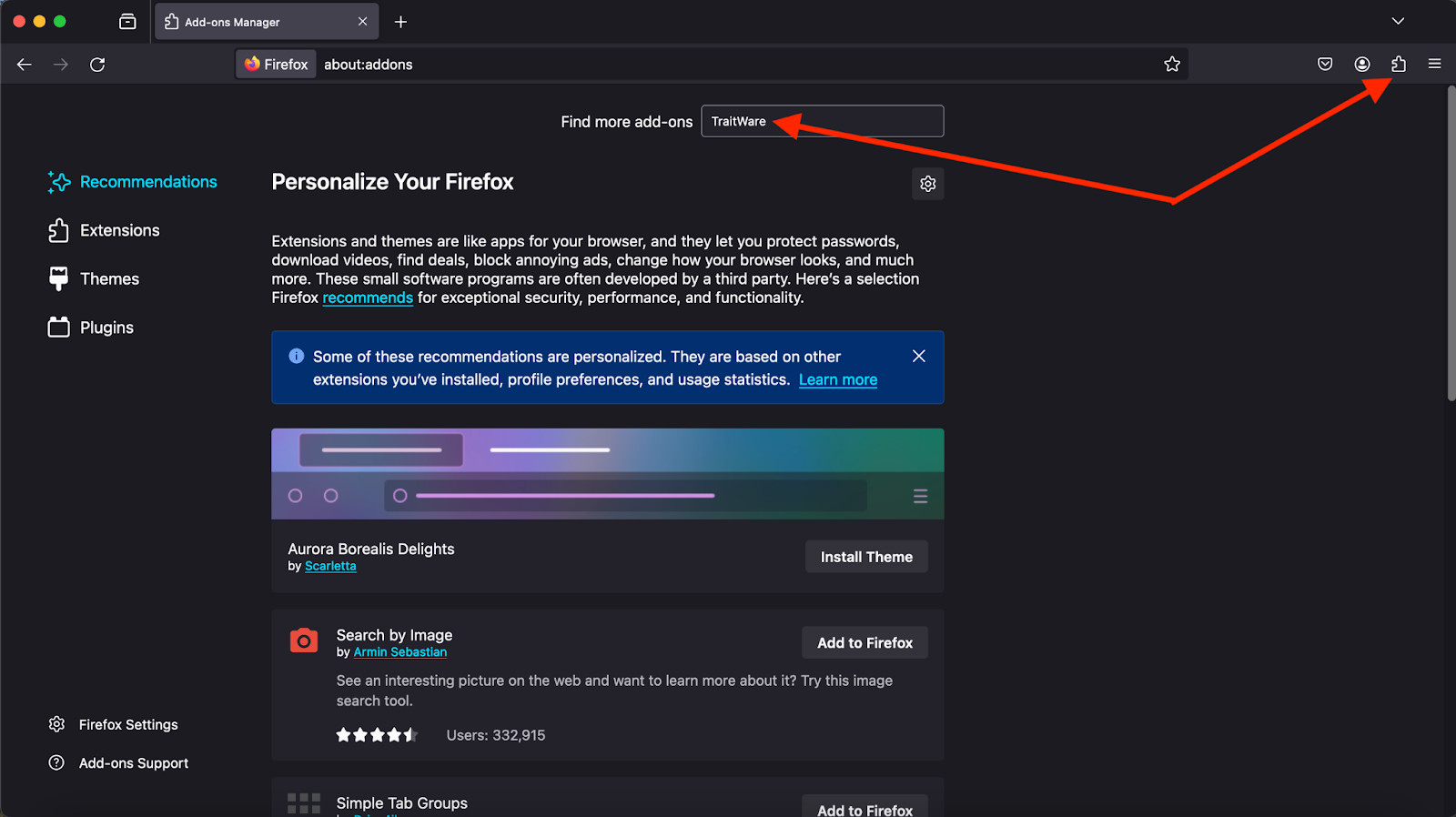Viewport: 1456px width, 817px height.
Task: Click the 'Aurora Borealis Delights' theme name
Action: [x=371, y=549]
